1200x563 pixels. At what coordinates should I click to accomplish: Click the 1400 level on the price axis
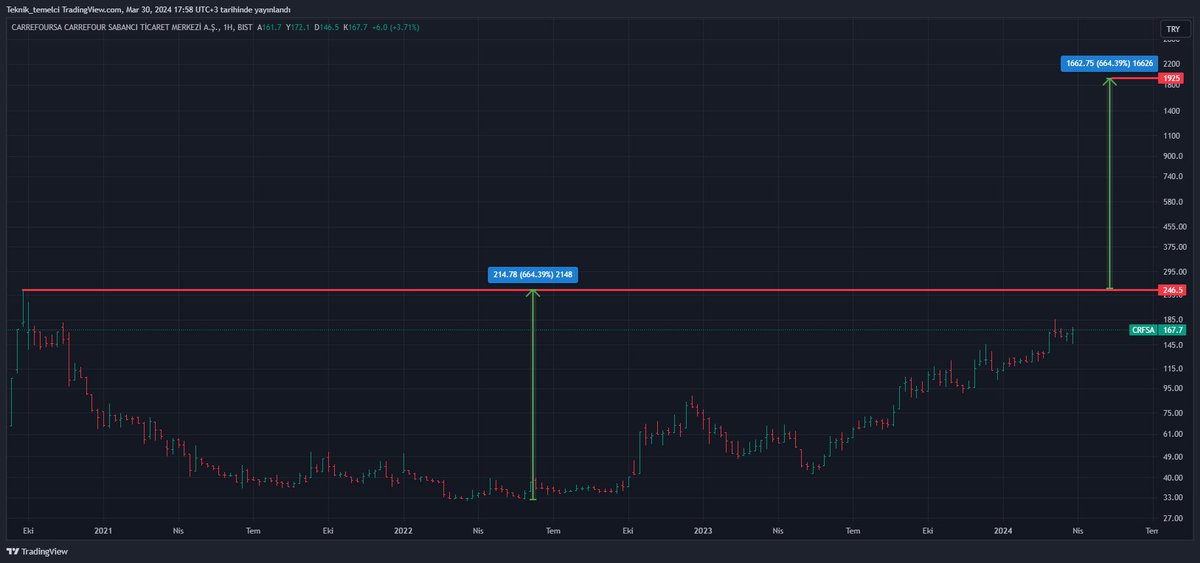[x=1172, y=110]
